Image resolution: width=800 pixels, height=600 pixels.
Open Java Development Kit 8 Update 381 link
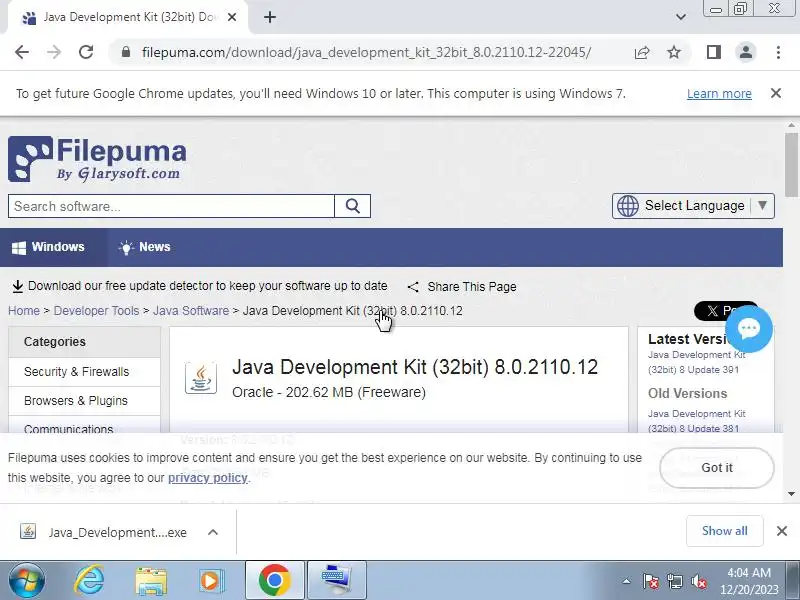(696, 421)
